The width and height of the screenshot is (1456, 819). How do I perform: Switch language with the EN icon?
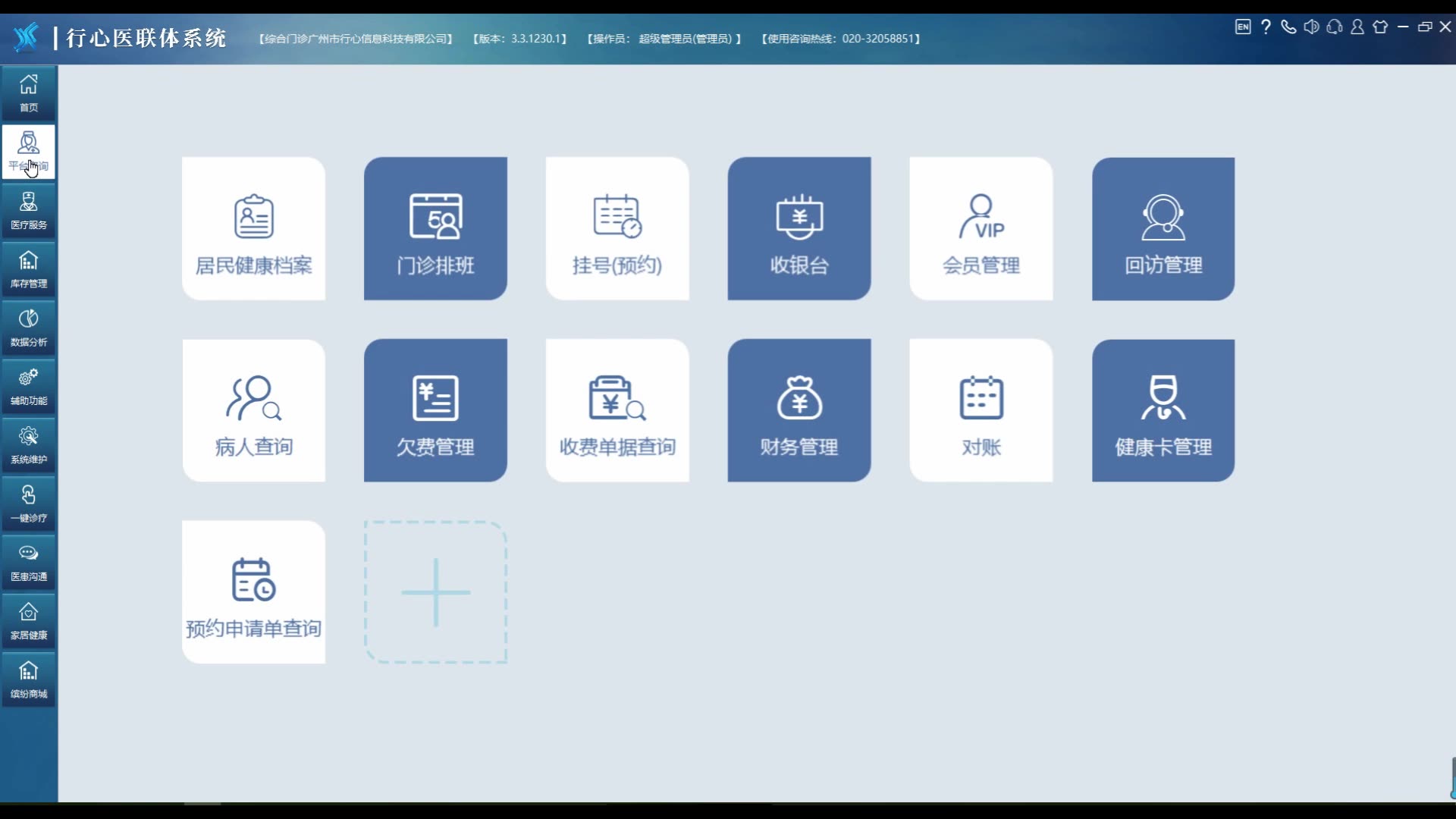tap(1242, 27)
